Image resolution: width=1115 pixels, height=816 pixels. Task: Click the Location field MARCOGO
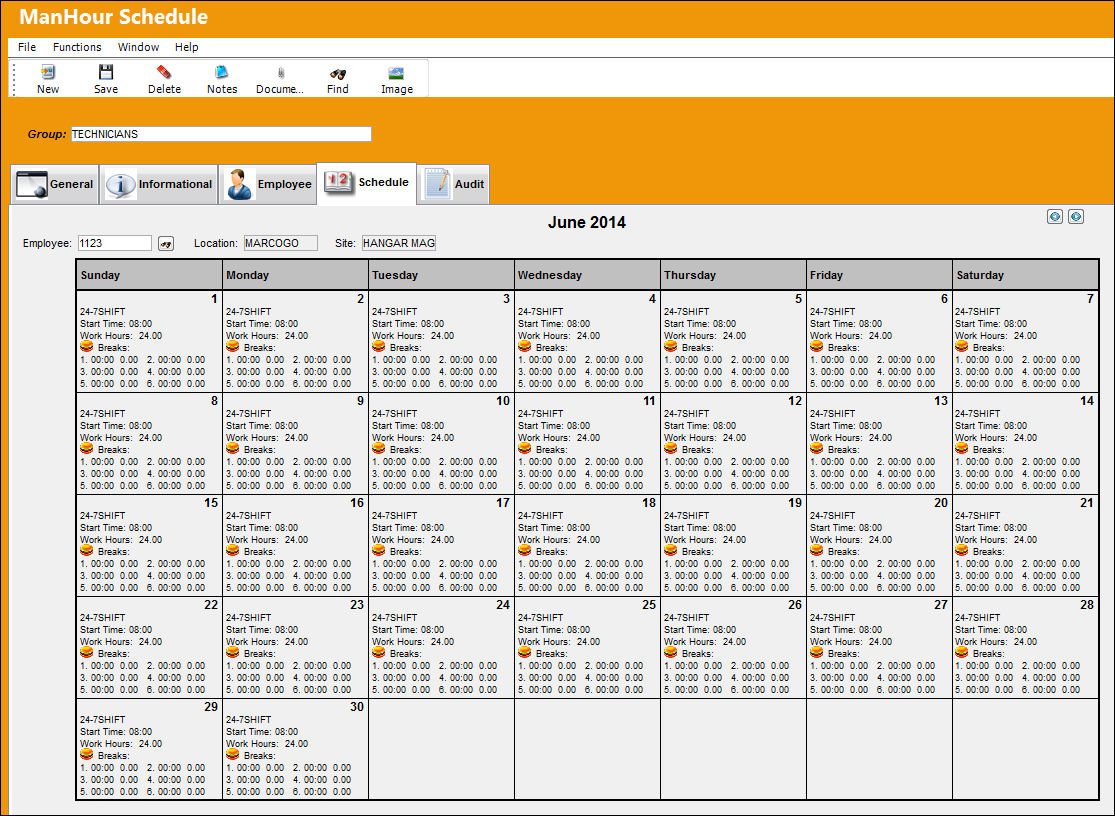click(280, 243)
